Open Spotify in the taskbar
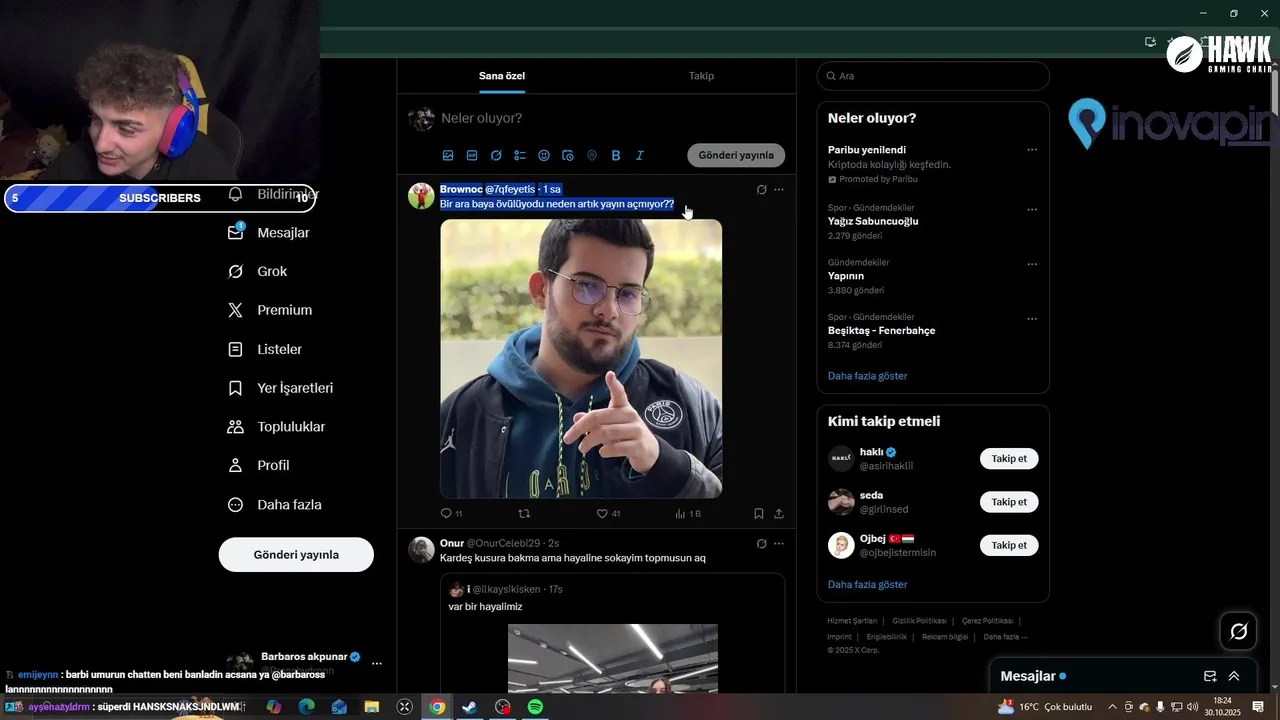The width and height of the screenshot is (1280, 720). tap(535, 707)
